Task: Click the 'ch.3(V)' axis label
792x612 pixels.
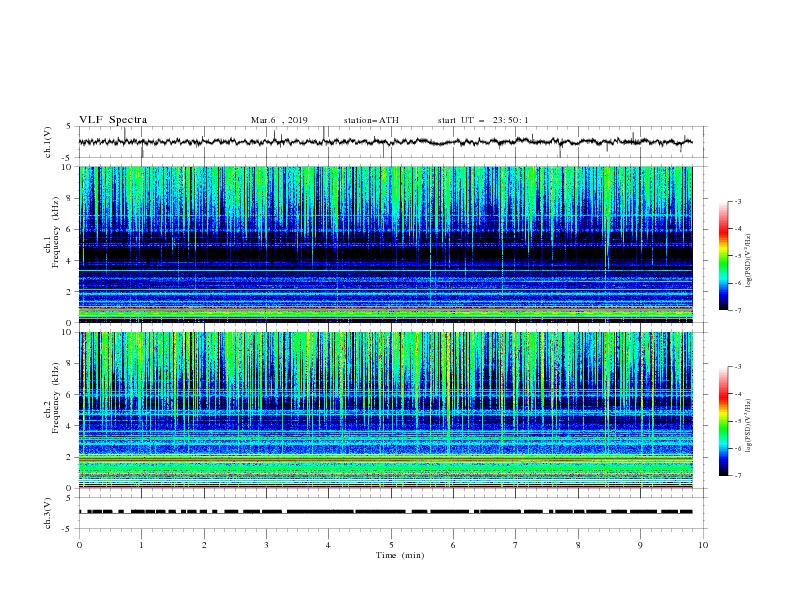Action: click(x=48, y=513)
